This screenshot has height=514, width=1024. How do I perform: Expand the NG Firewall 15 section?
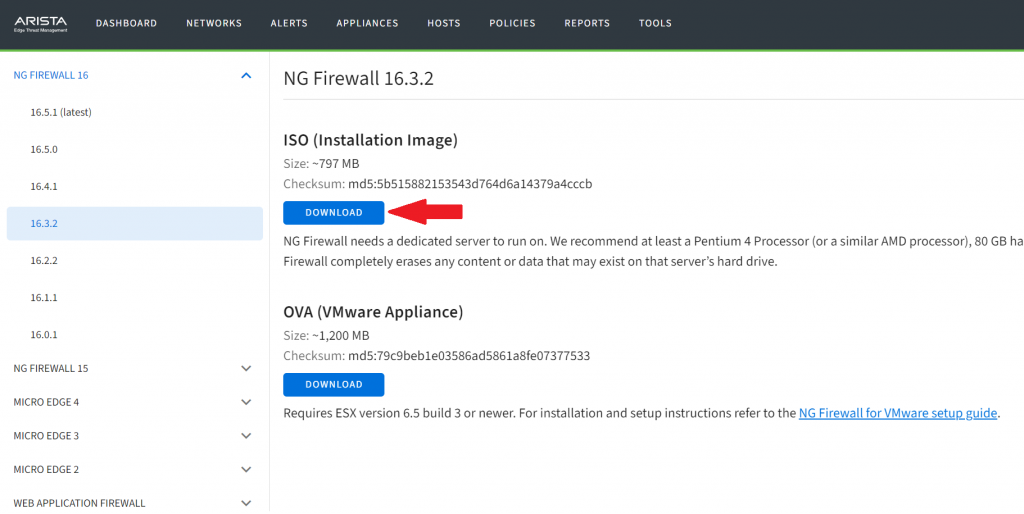pyautogui.click(x=246, y=368)
